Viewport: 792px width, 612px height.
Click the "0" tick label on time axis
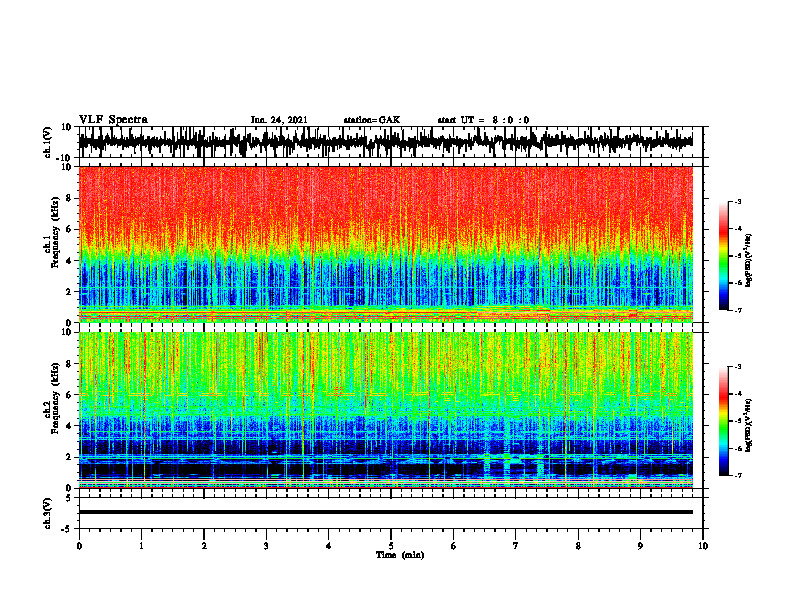tap(79, 546)
